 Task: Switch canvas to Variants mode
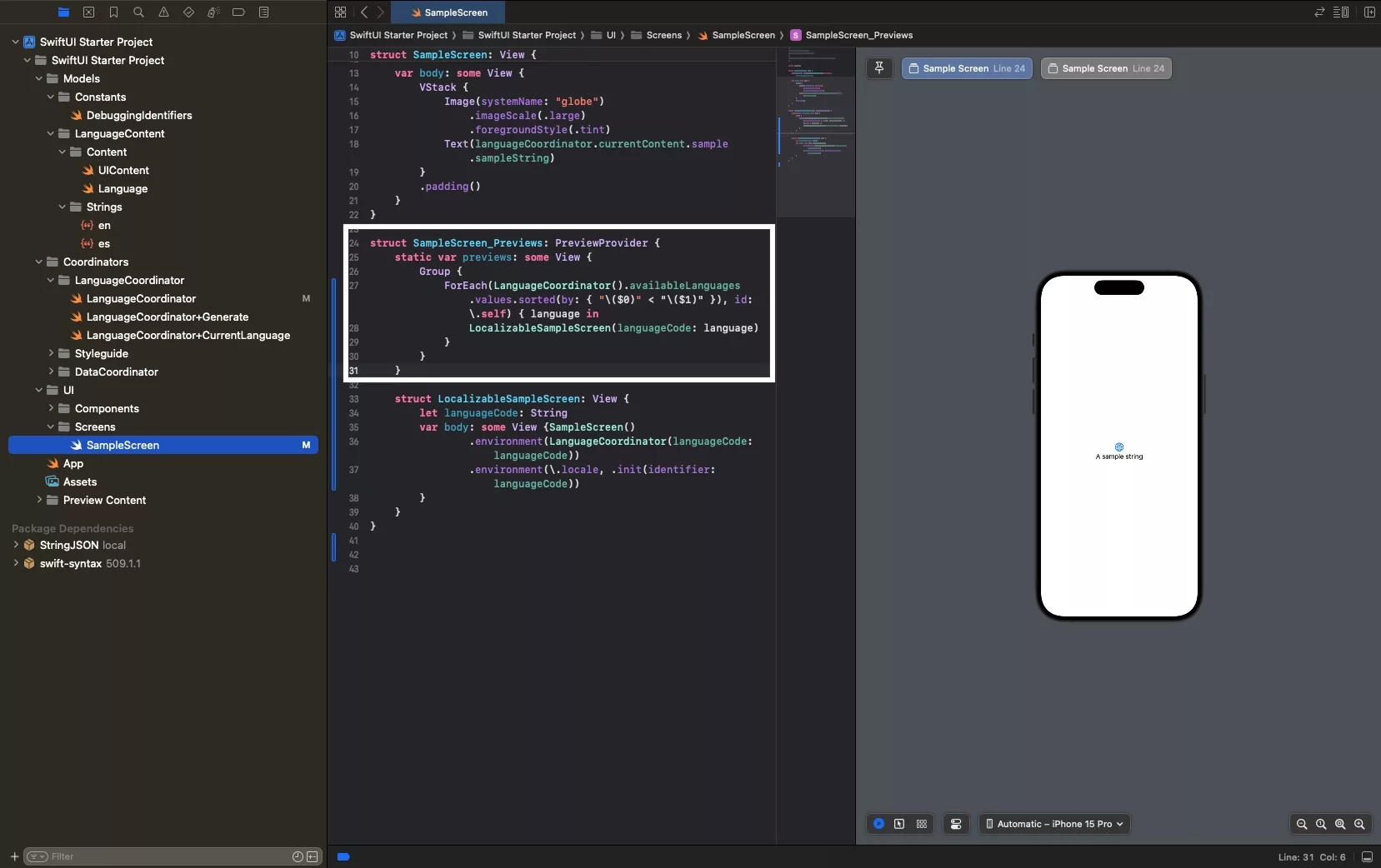coord(922,824)
